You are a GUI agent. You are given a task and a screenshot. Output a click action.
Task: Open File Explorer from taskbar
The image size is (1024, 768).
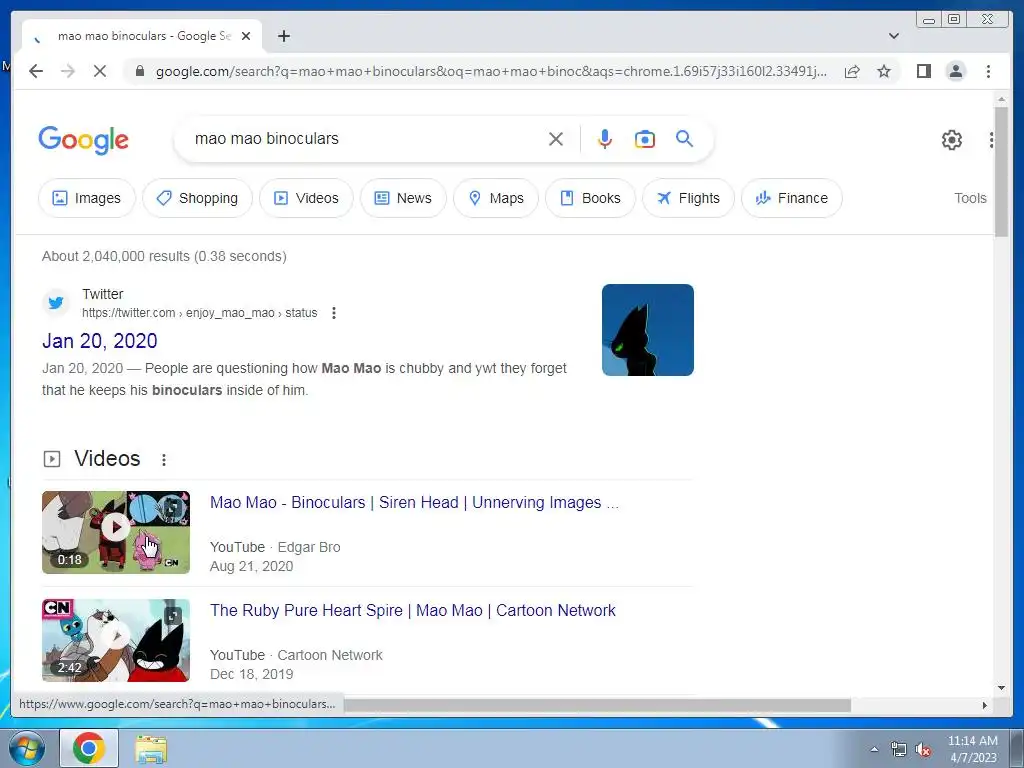coord(151,749)
